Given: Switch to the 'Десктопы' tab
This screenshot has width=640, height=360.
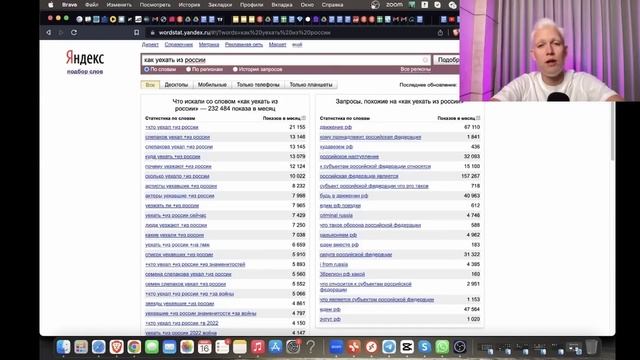Looking at the screenshot, I should (176, 84).
